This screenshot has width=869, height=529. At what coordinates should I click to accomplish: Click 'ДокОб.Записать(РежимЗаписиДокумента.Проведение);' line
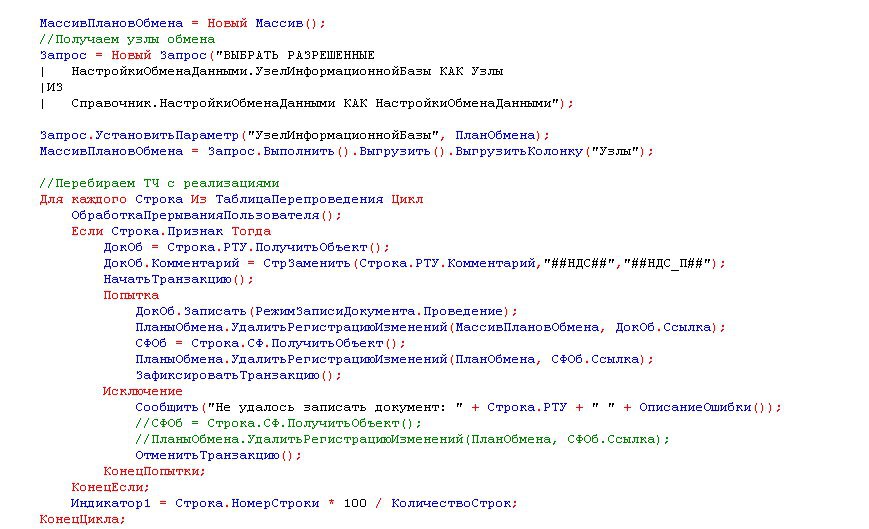pyautogui.click(x=326, y=311)
